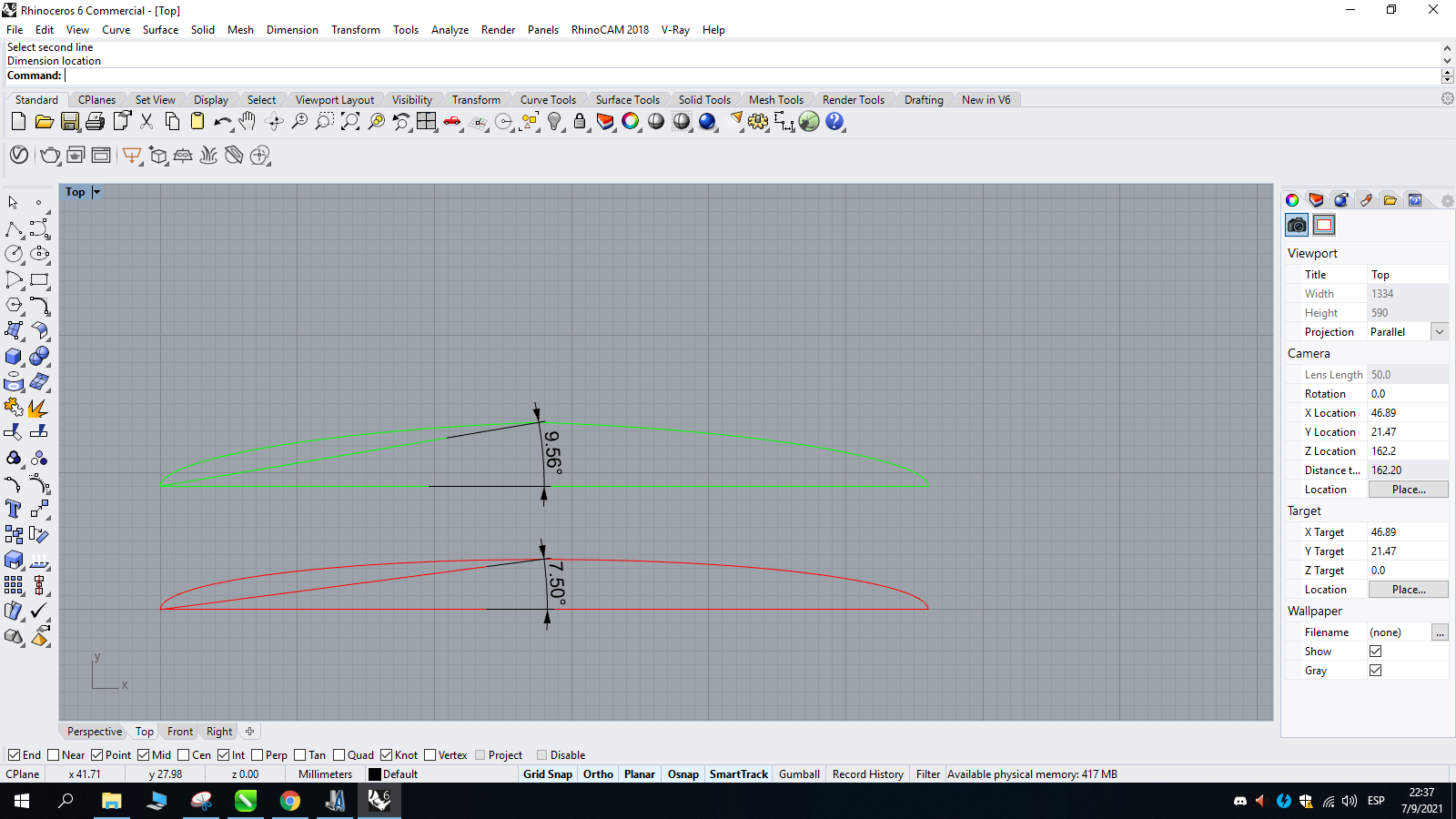The height and width of the screenshot is (819, 1456).
Task: Toggle the Cen osnap checkbox
Action: tap(184, 755)
